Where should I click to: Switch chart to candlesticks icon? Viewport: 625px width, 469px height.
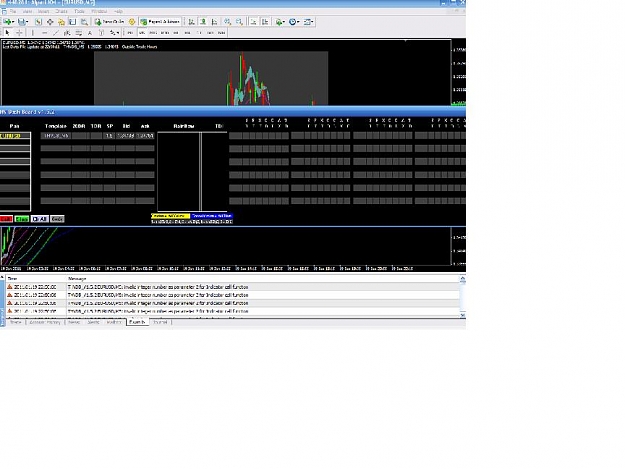tap(203, 22)
